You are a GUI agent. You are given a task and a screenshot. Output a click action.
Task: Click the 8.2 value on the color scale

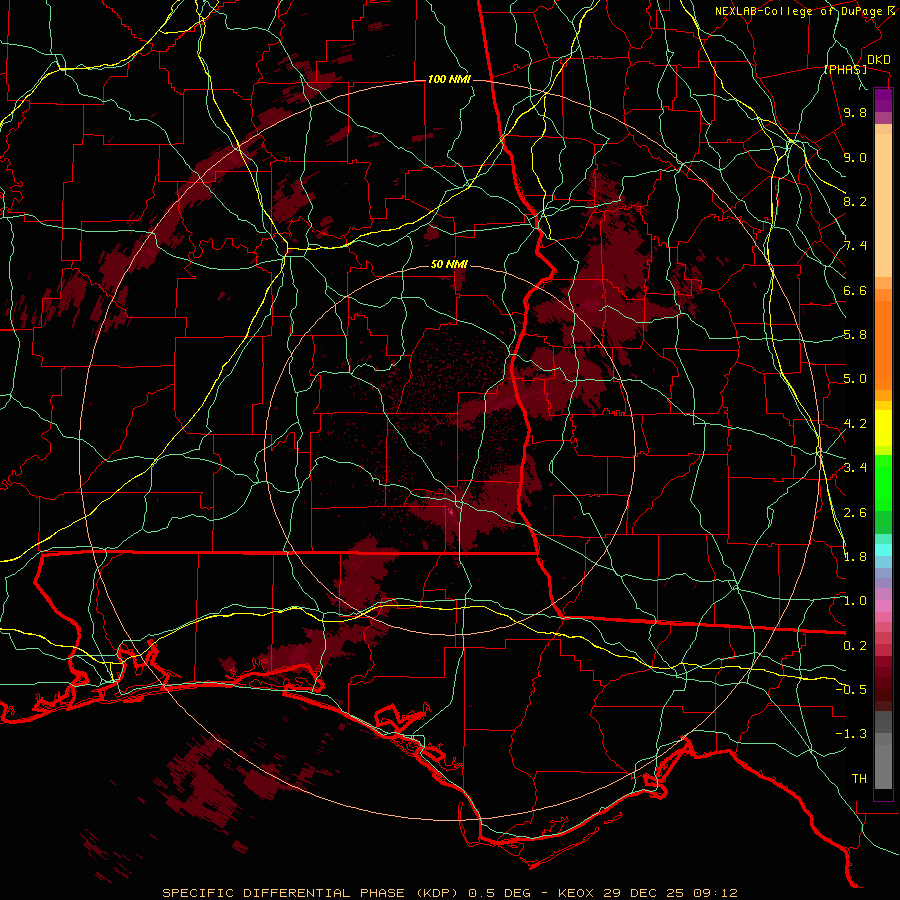coord(855,201)
